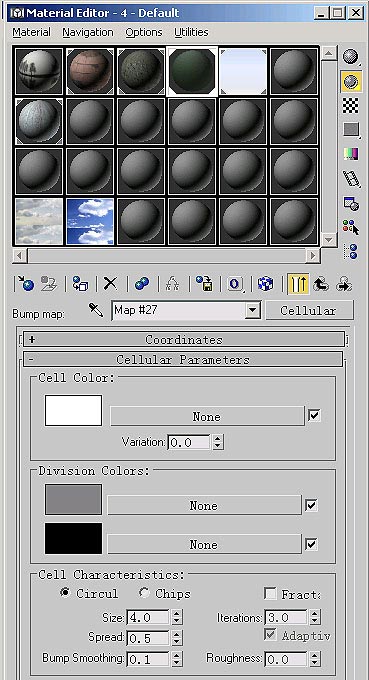
Task: Open the Material menu
Action: click(31, 33)
